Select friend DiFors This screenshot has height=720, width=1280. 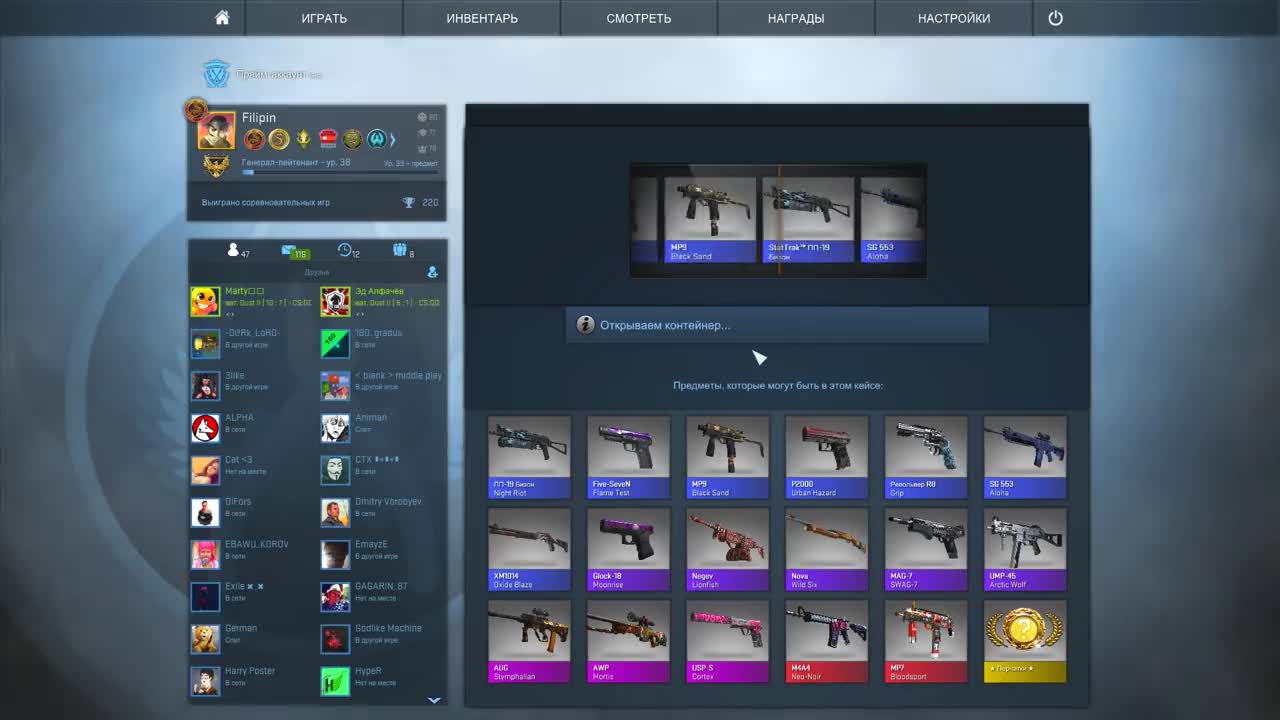tap(252, 513)
